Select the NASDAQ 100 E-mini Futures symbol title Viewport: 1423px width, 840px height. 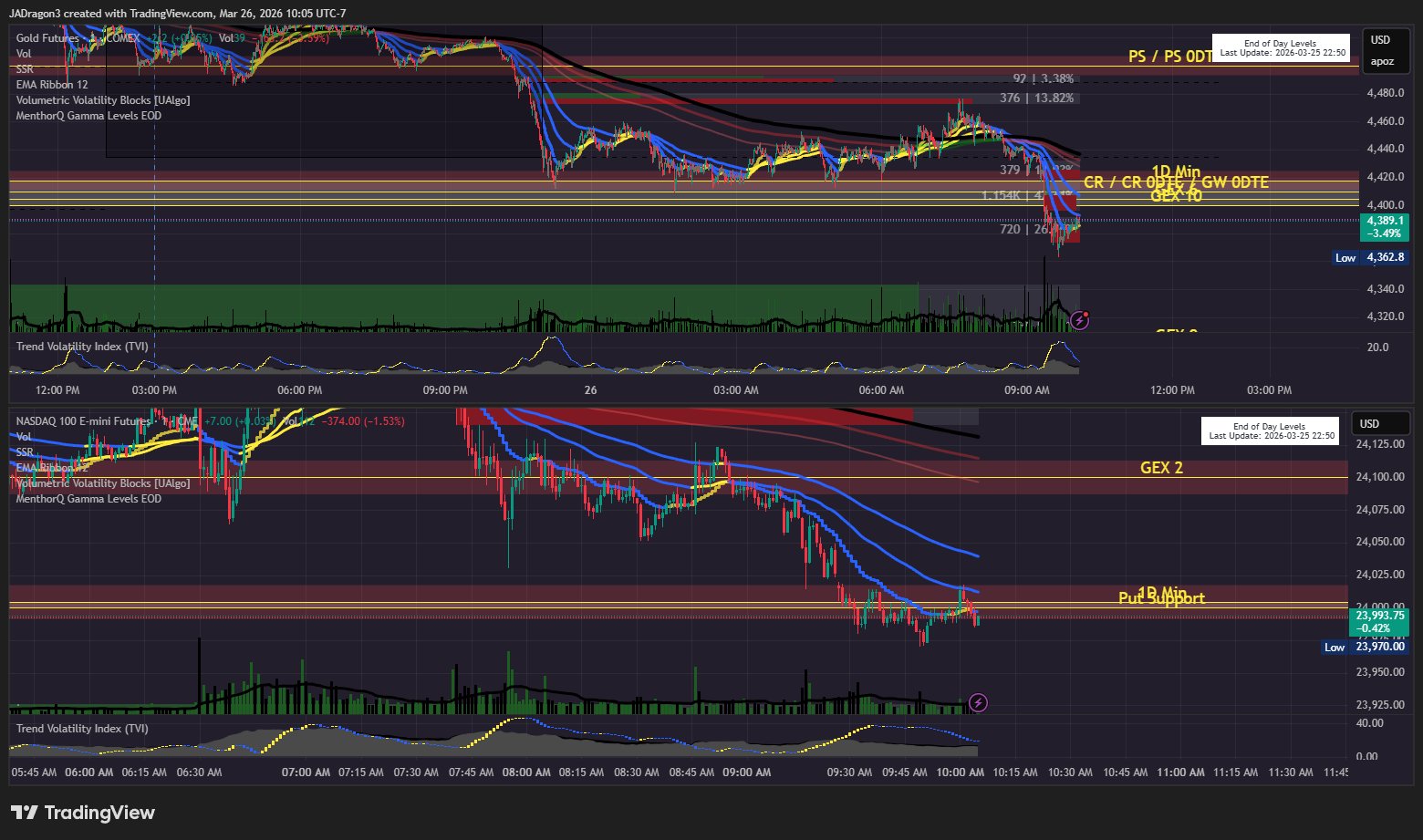coord(83,421)
